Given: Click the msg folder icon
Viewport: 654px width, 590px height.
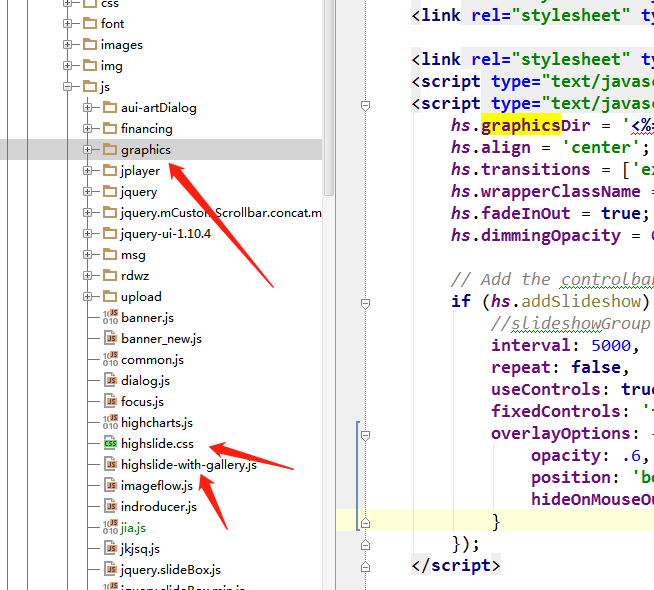Looking at the screenshot, I should point(110,254).
